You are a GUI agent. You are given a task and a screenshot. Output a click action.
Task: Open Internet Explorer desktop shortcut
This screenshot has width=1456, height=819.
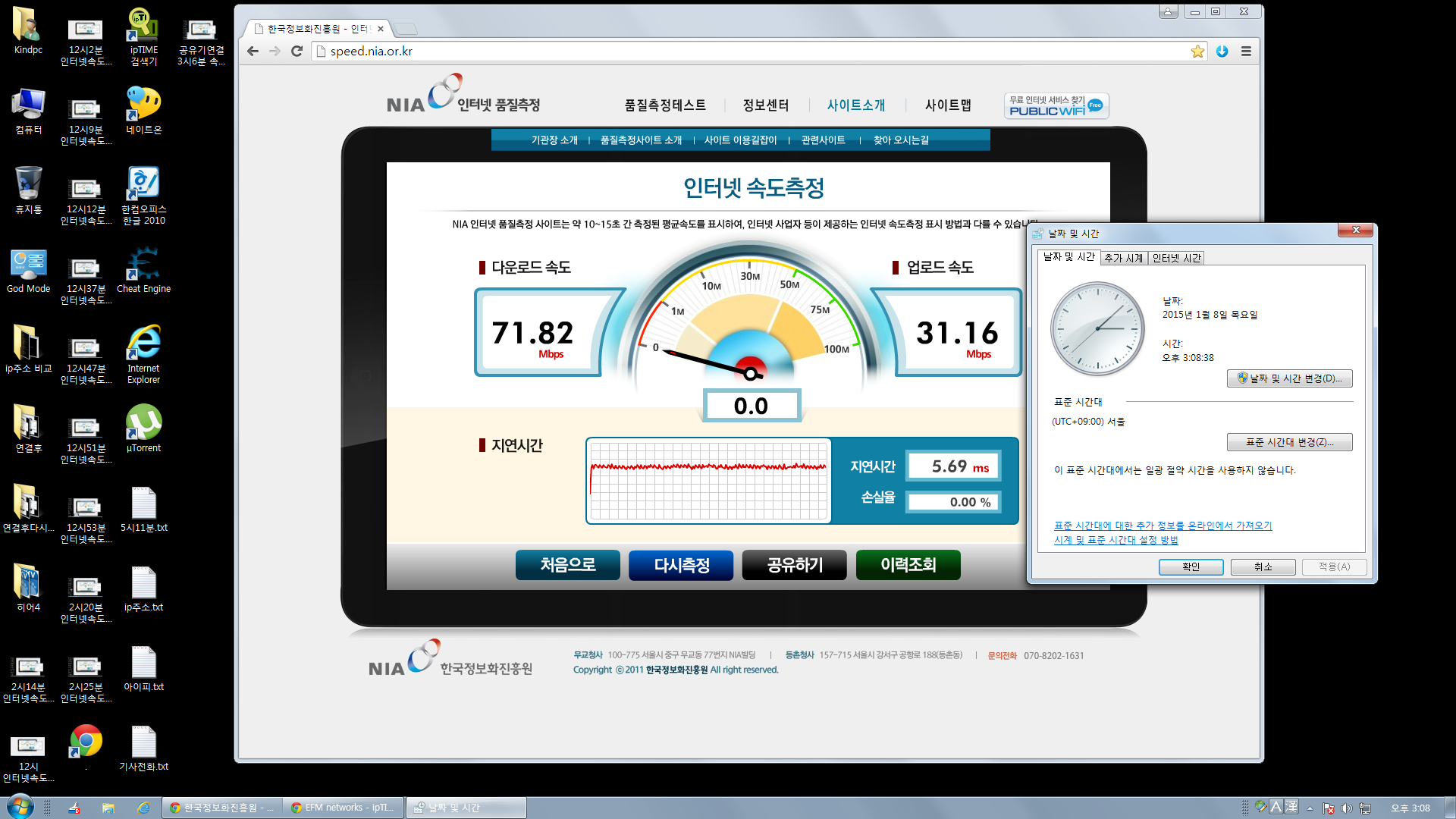coord(143,355)
